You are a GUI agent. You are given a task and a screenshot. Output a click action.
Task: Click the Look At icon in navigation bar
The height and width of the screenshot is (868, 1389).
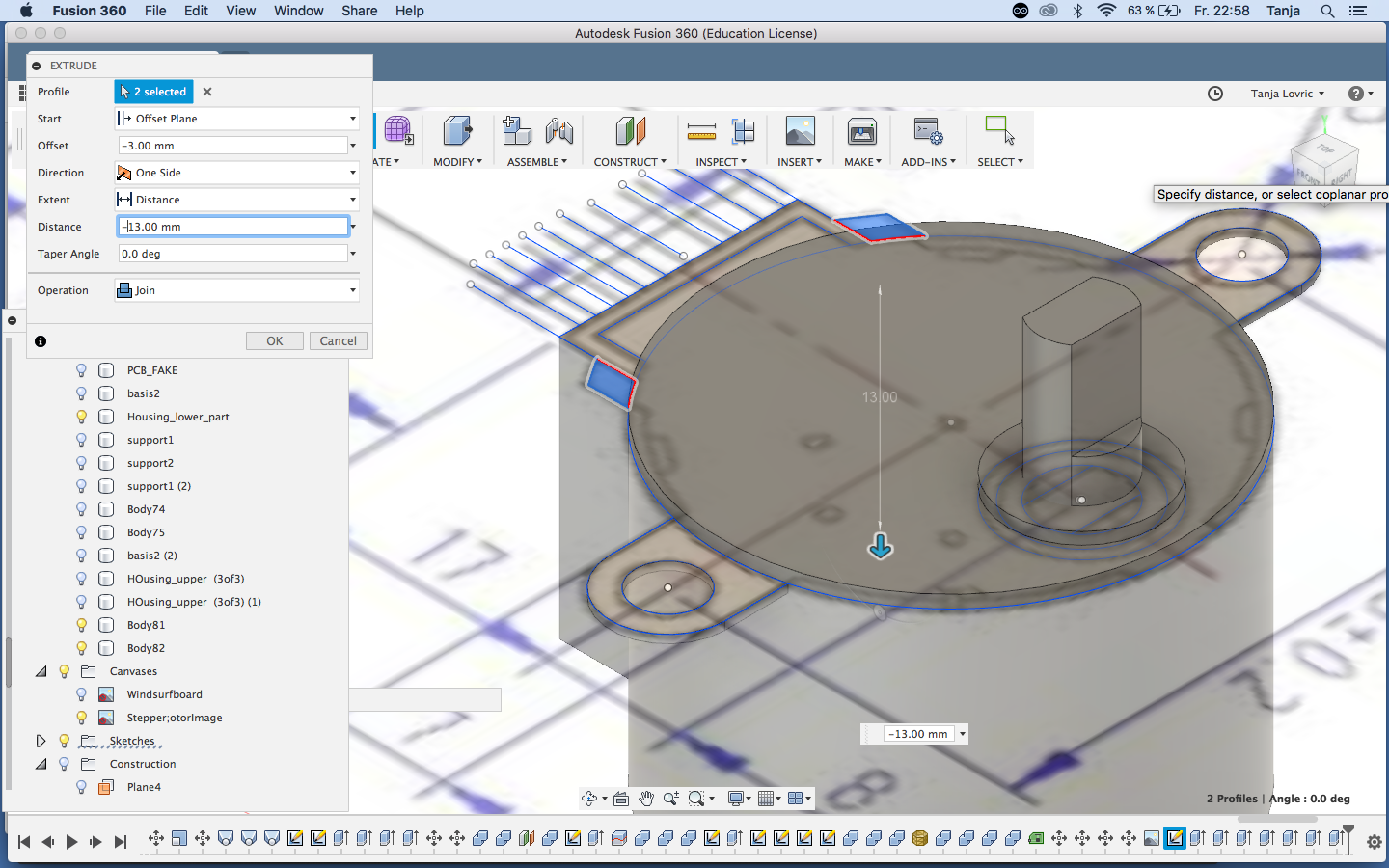[x=621, y=799]
